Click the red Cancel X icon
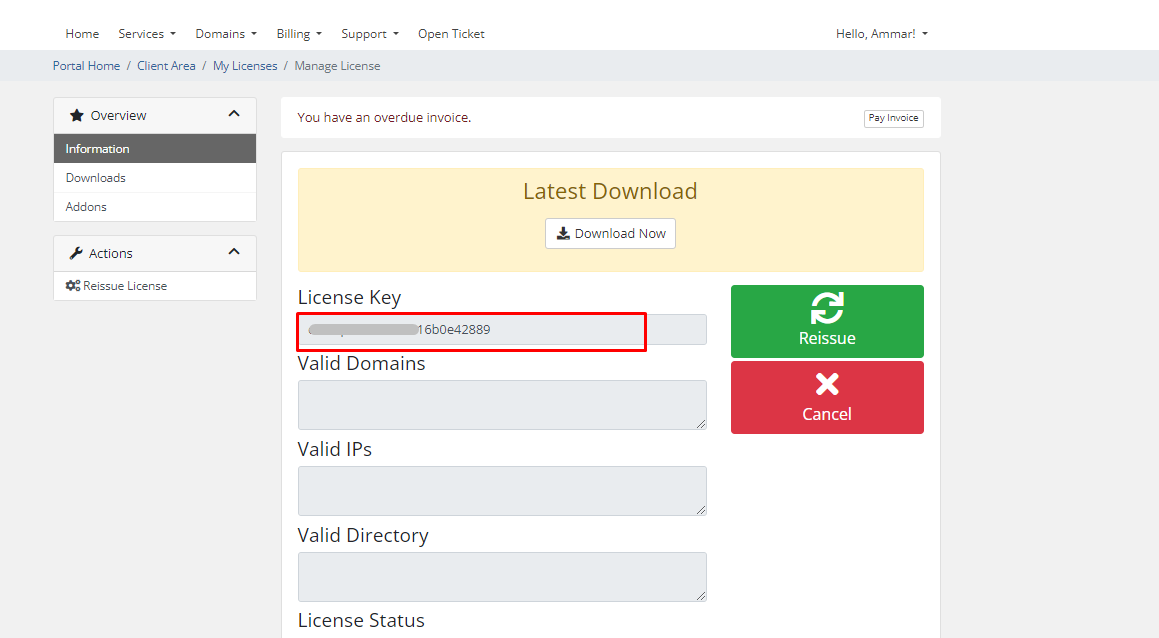Image resolution: width=1159 pixels, height=638 pixels. (x=827, y=384)
